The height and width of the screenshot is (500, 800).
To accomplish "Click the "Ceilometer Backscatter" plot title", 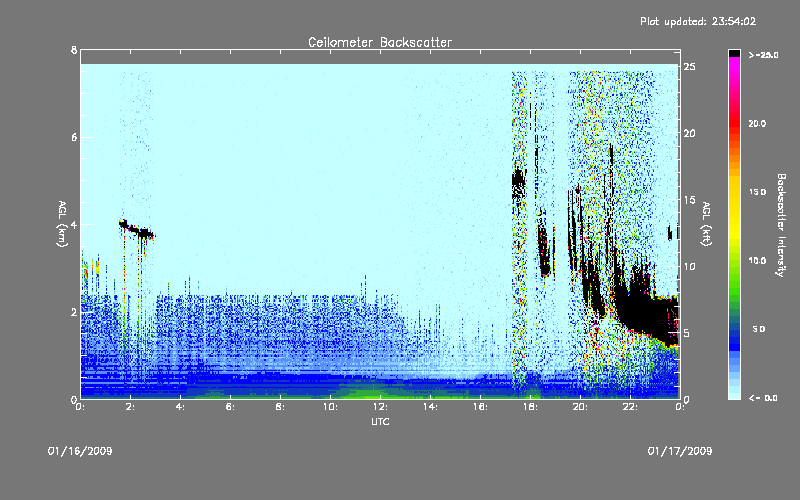I will [x=380, y=42].
